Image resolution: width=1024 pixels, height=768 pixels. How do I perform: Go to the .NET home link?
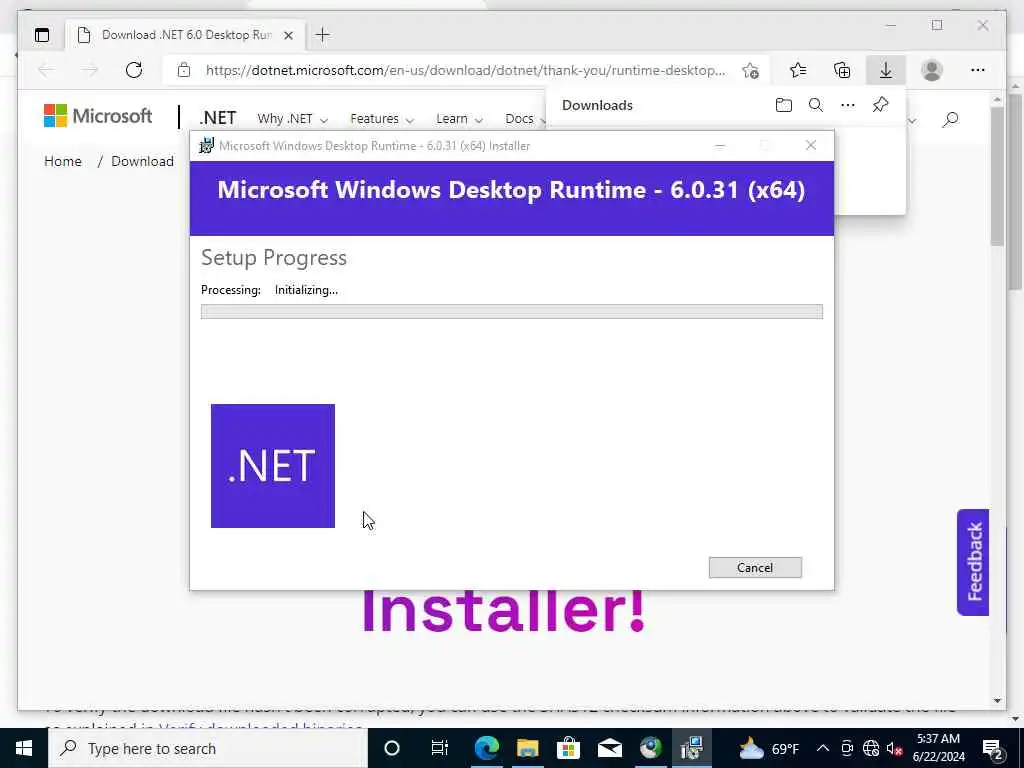pyautogui.click(x=217, y=118)
